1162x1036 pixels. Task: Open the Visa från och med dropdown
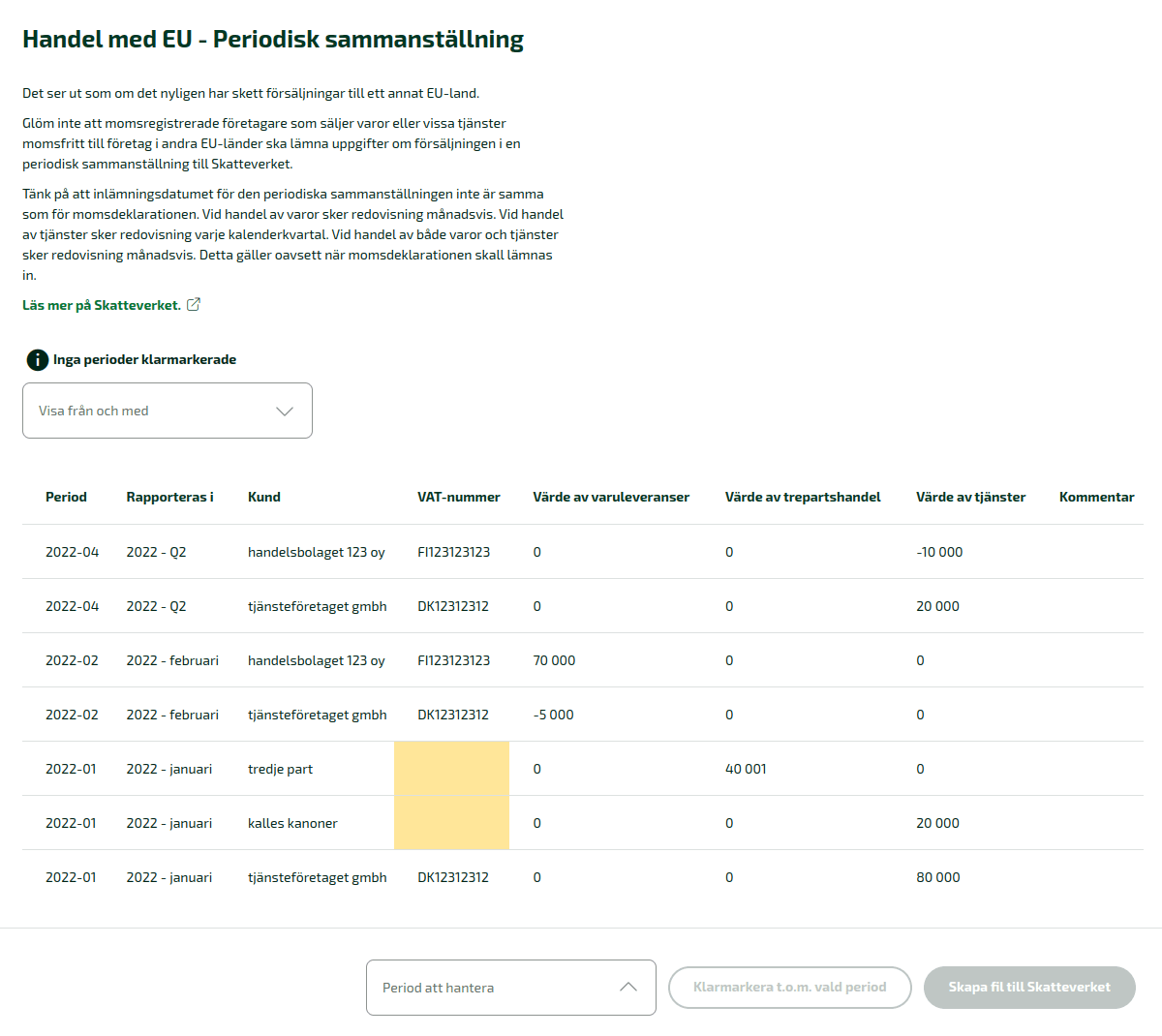(x=168, y=411)
